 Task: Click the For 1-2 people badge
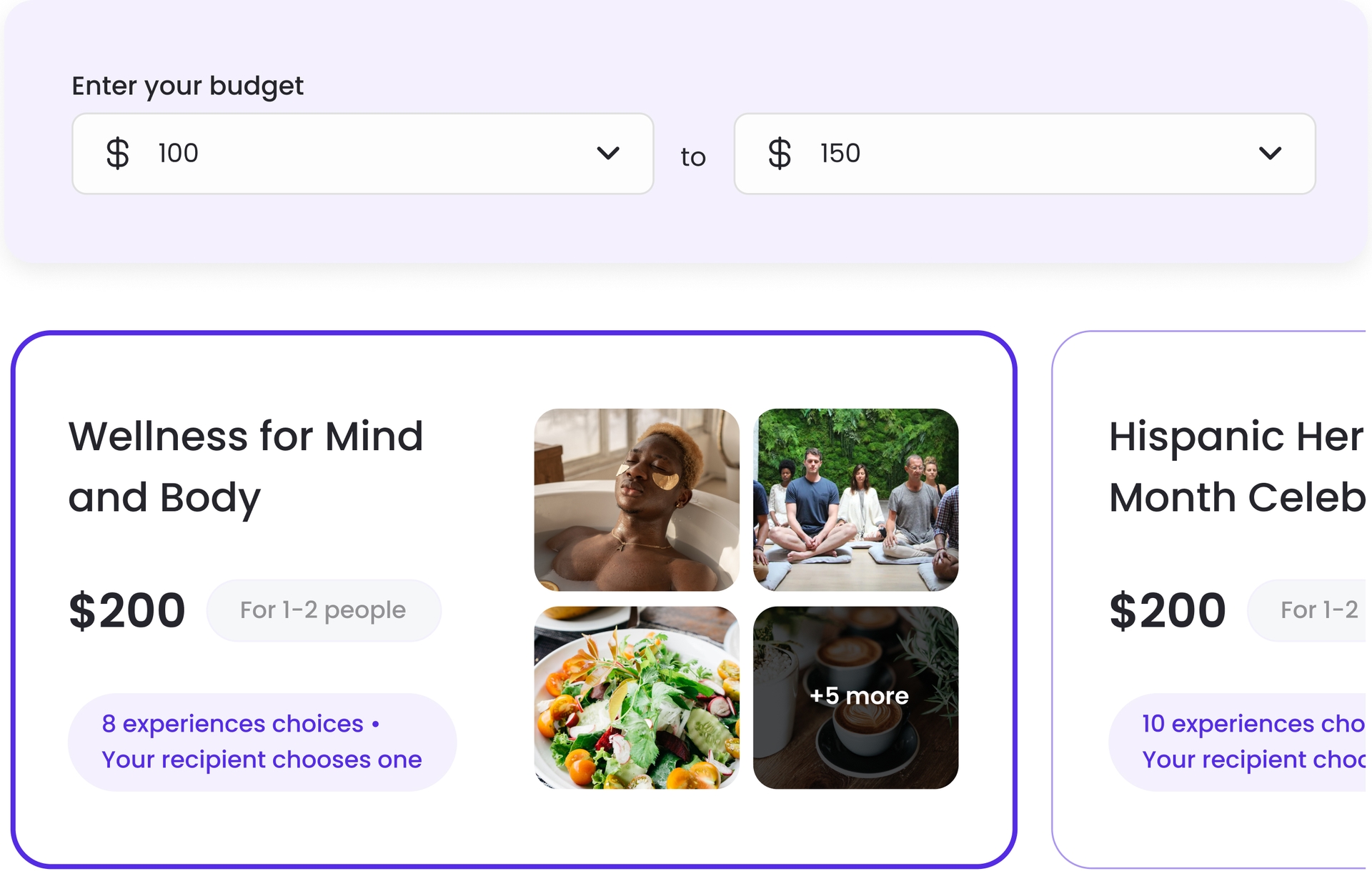[x=323, y=610]
